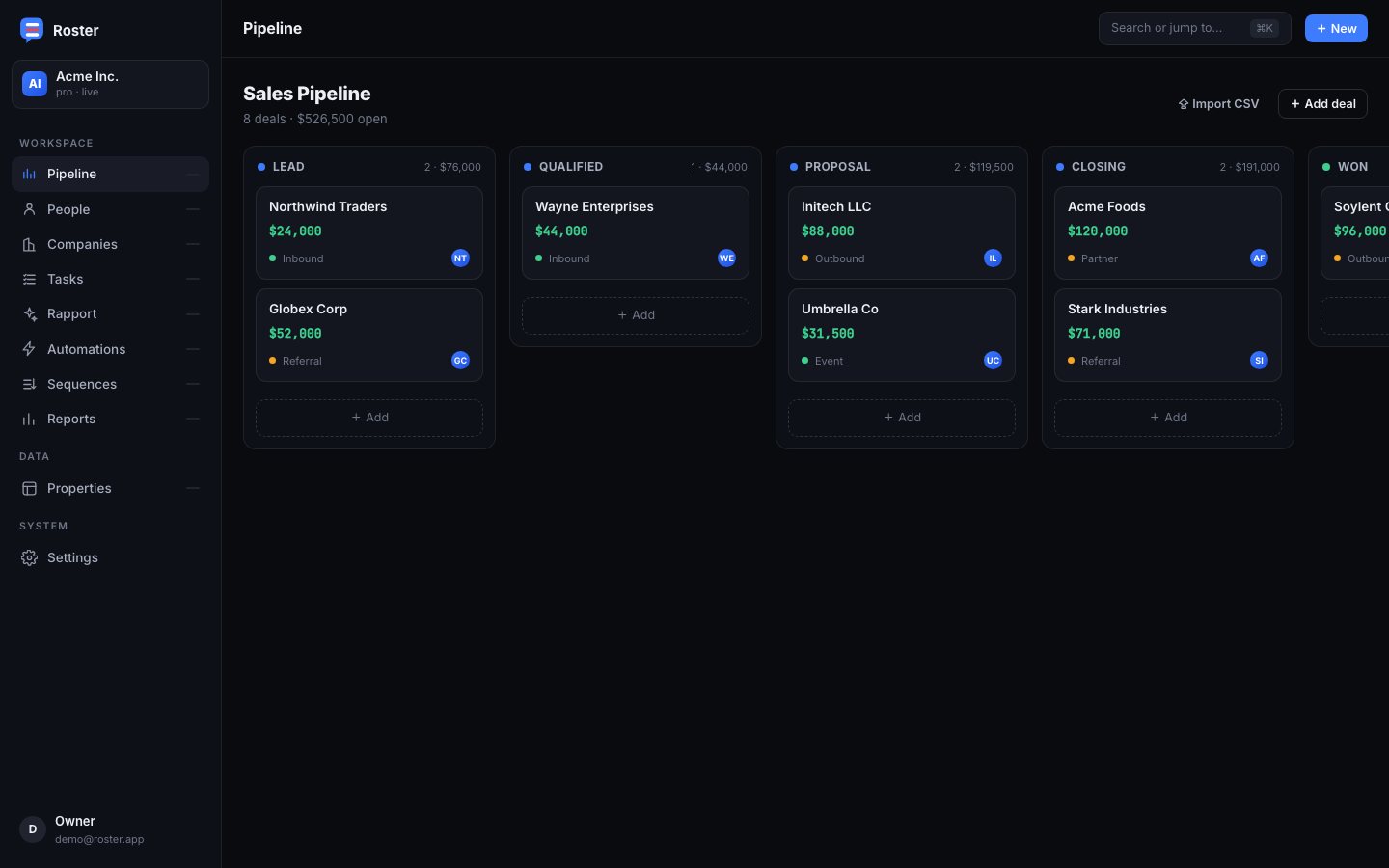Click Import CSV
The width and height of the screenshot is (1389, 868).
coord(1218,103)
